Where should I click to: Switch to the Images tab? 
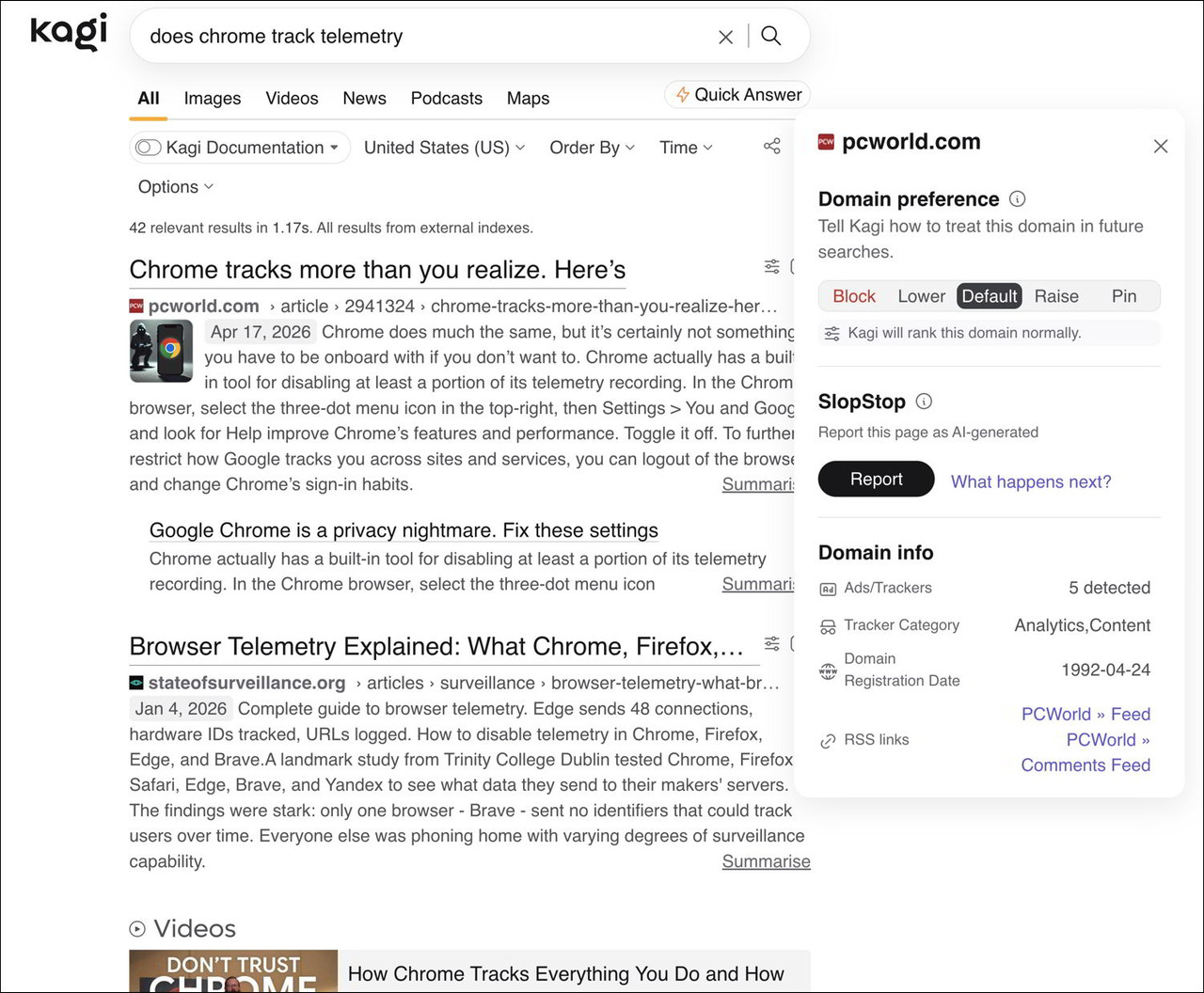pyautogui.click(x=213, y=98)
